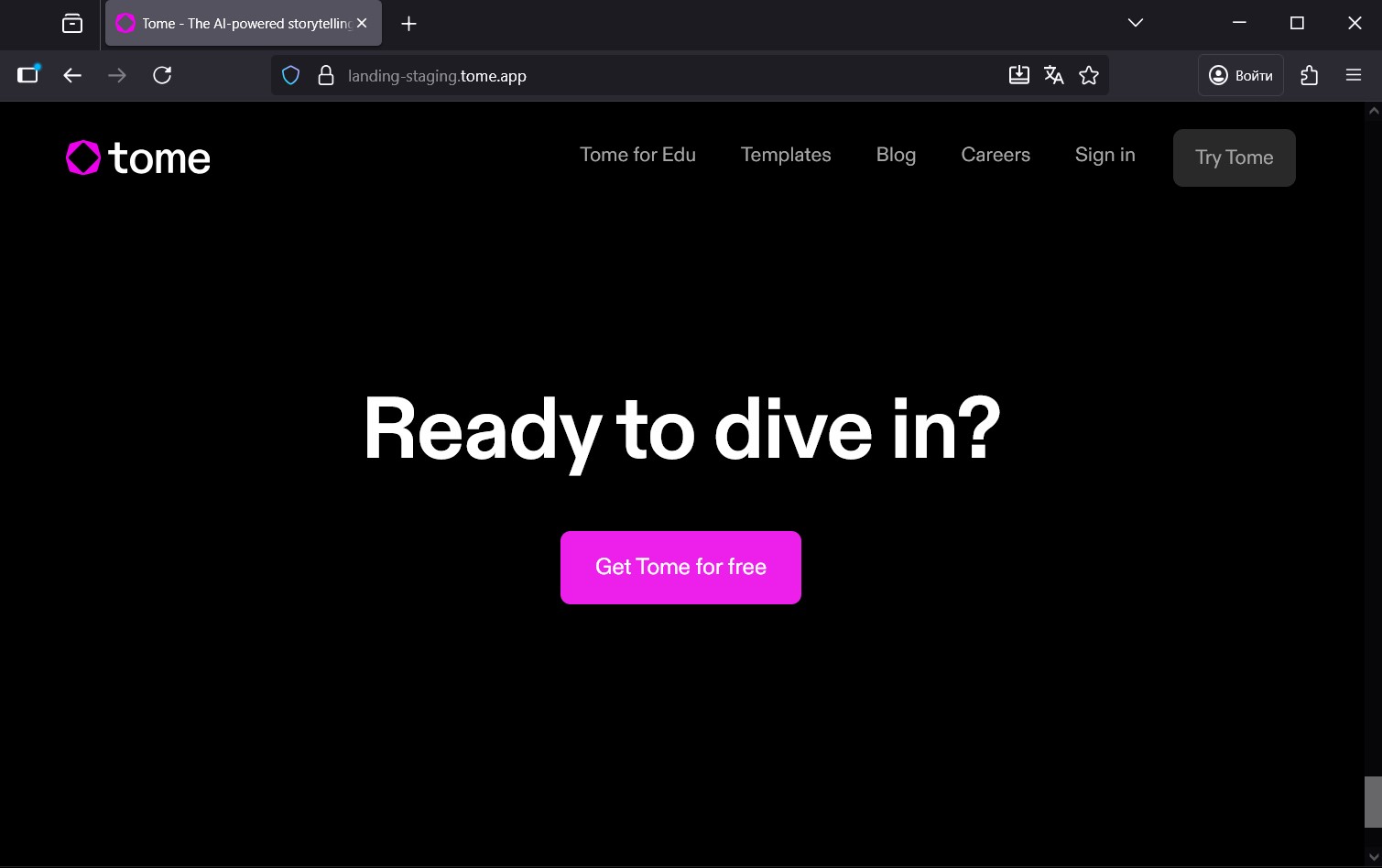The width and height of the screenshot is (1382, 868).
Task: Open the Careers page
Action: coord(996,155)
